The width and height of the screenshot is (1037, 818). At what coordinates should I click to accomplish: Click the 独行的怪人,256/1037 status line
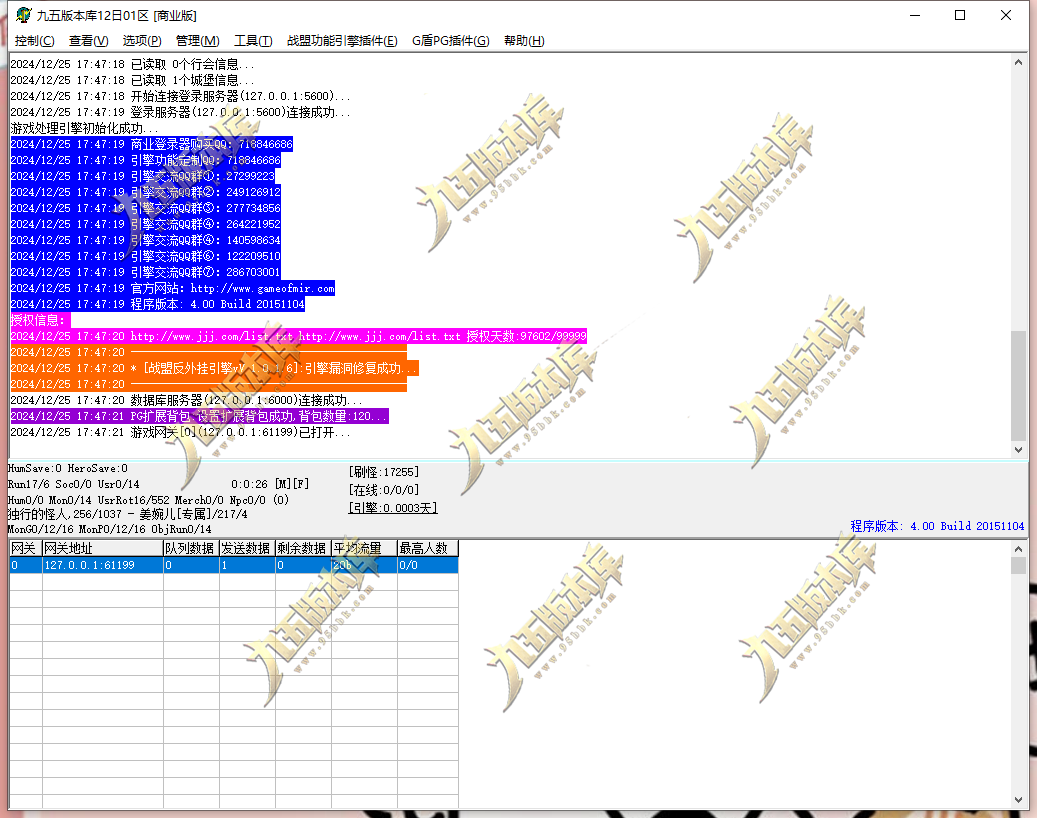[128, 514]
